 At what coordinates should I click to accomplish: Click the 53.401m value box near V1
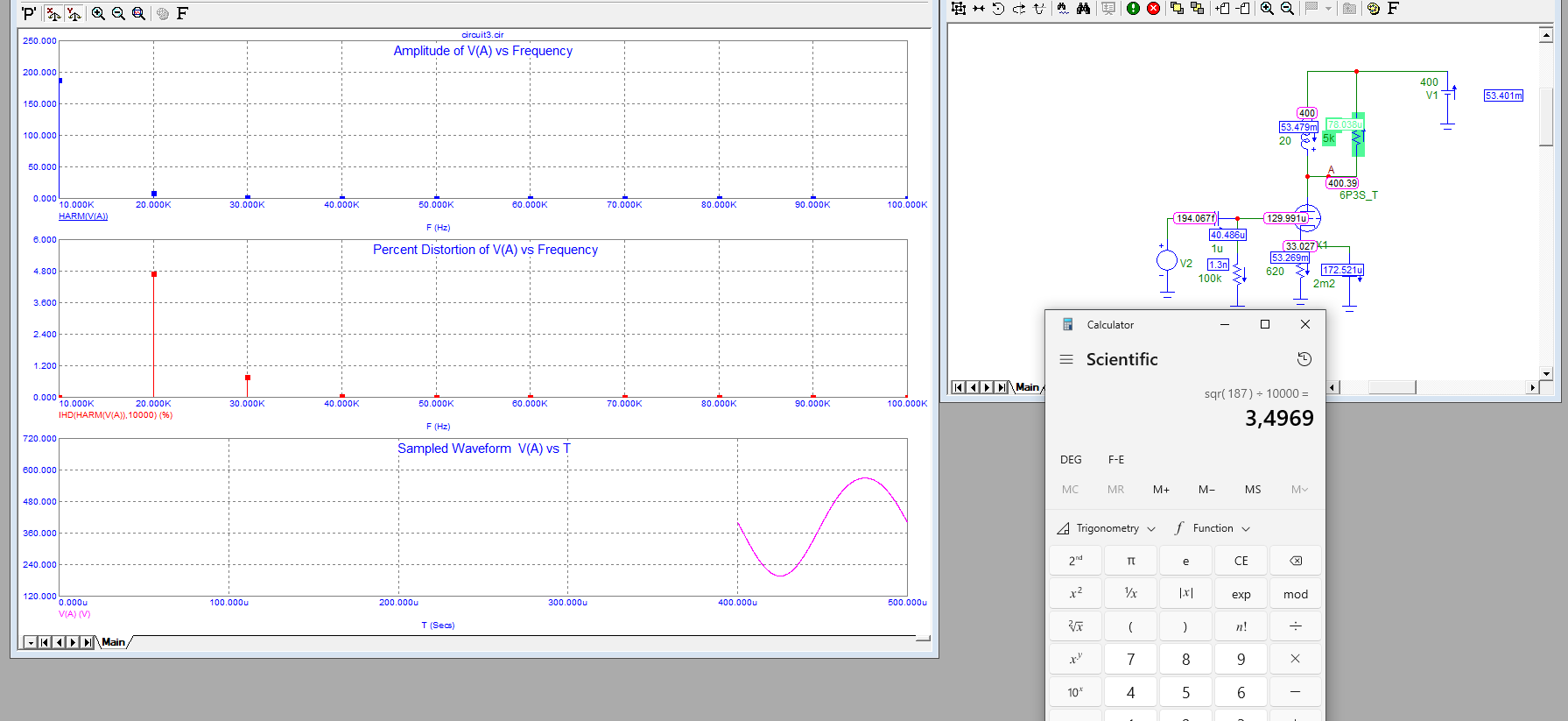(1503, 95)
